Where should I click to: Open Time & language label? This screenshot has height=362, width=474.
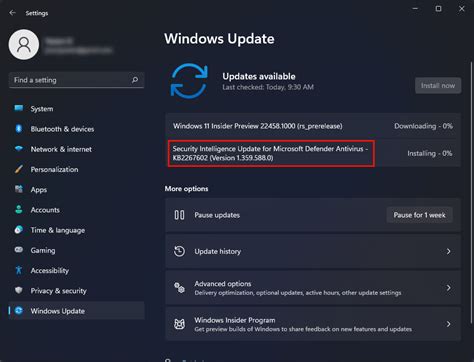click(x=58, y=230)
